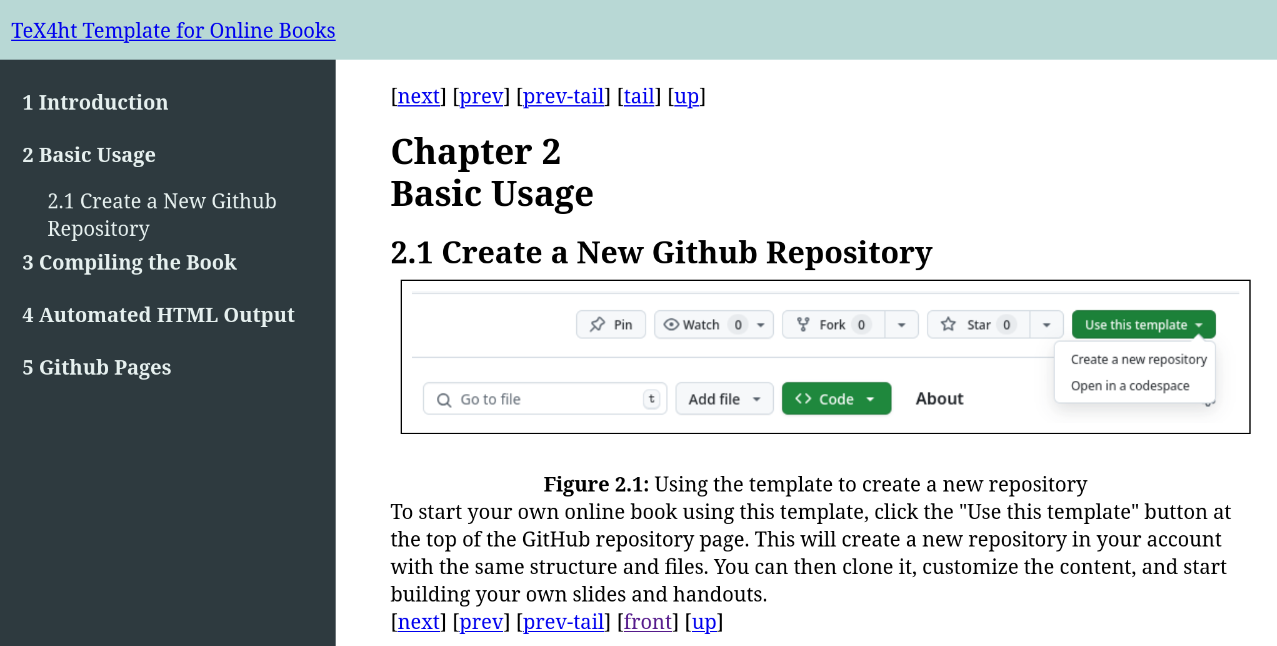The image size is (1277, 646).
Task: Open the green Code dropdown in the figure
Action: [x=836, y=399]
